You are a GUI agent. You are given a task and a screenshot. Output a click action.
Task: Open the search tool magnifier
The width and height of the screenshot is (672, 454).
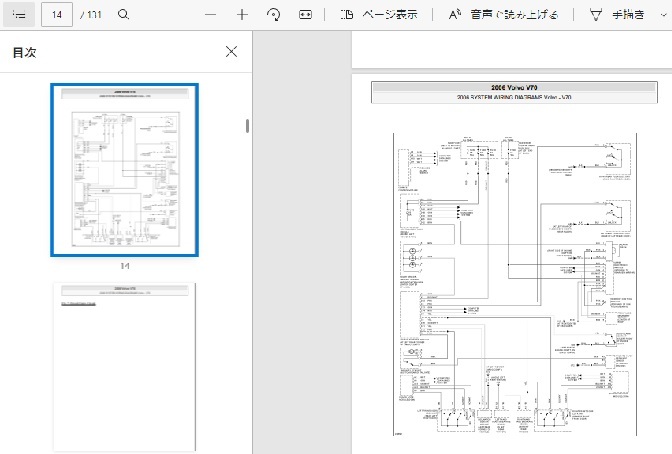[x=123, y=15]
